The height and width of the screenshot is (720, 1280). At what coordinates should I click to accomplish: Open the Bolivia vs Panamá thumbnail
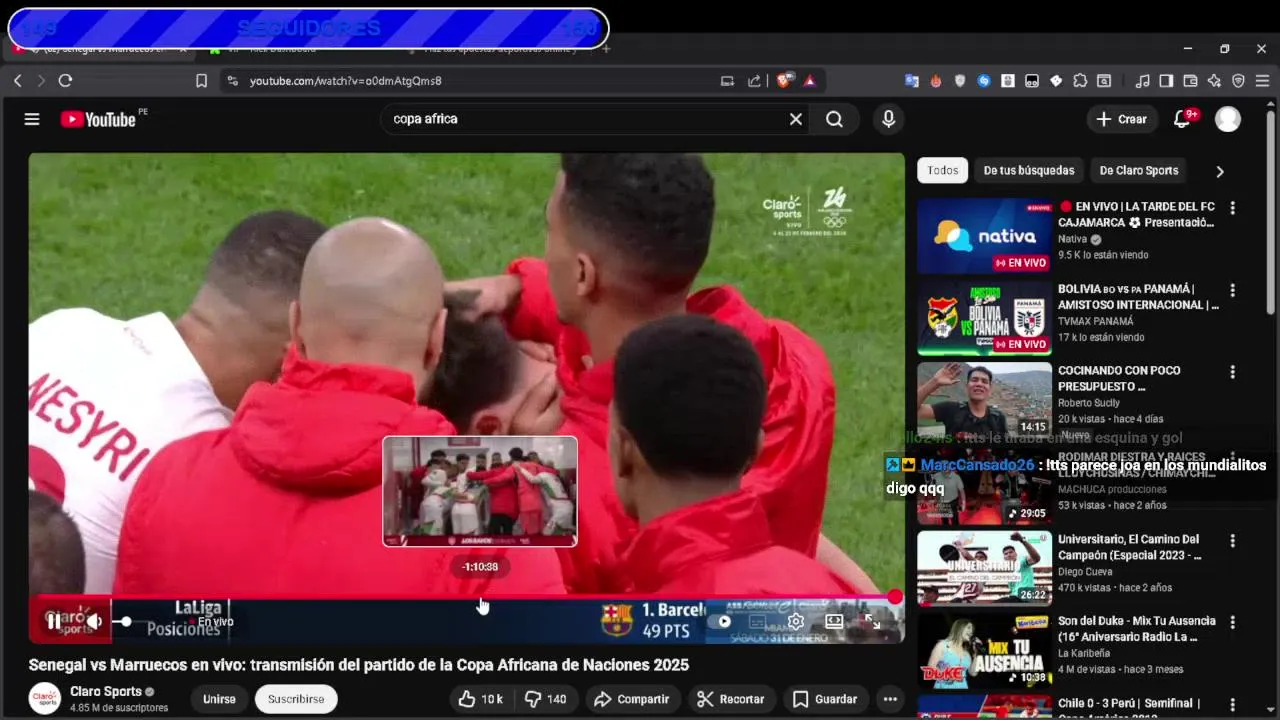[x=985, y=318]
